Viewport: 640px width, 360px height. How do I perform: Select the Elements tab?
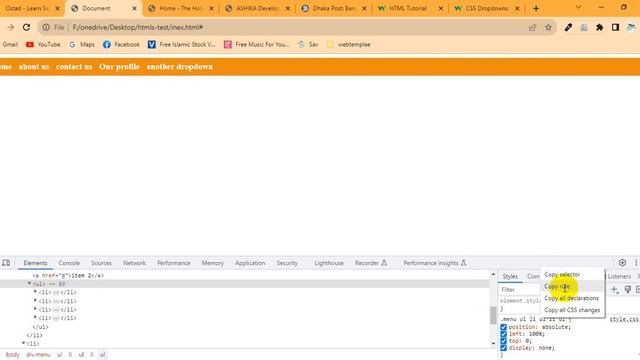(x=36, y=263)
